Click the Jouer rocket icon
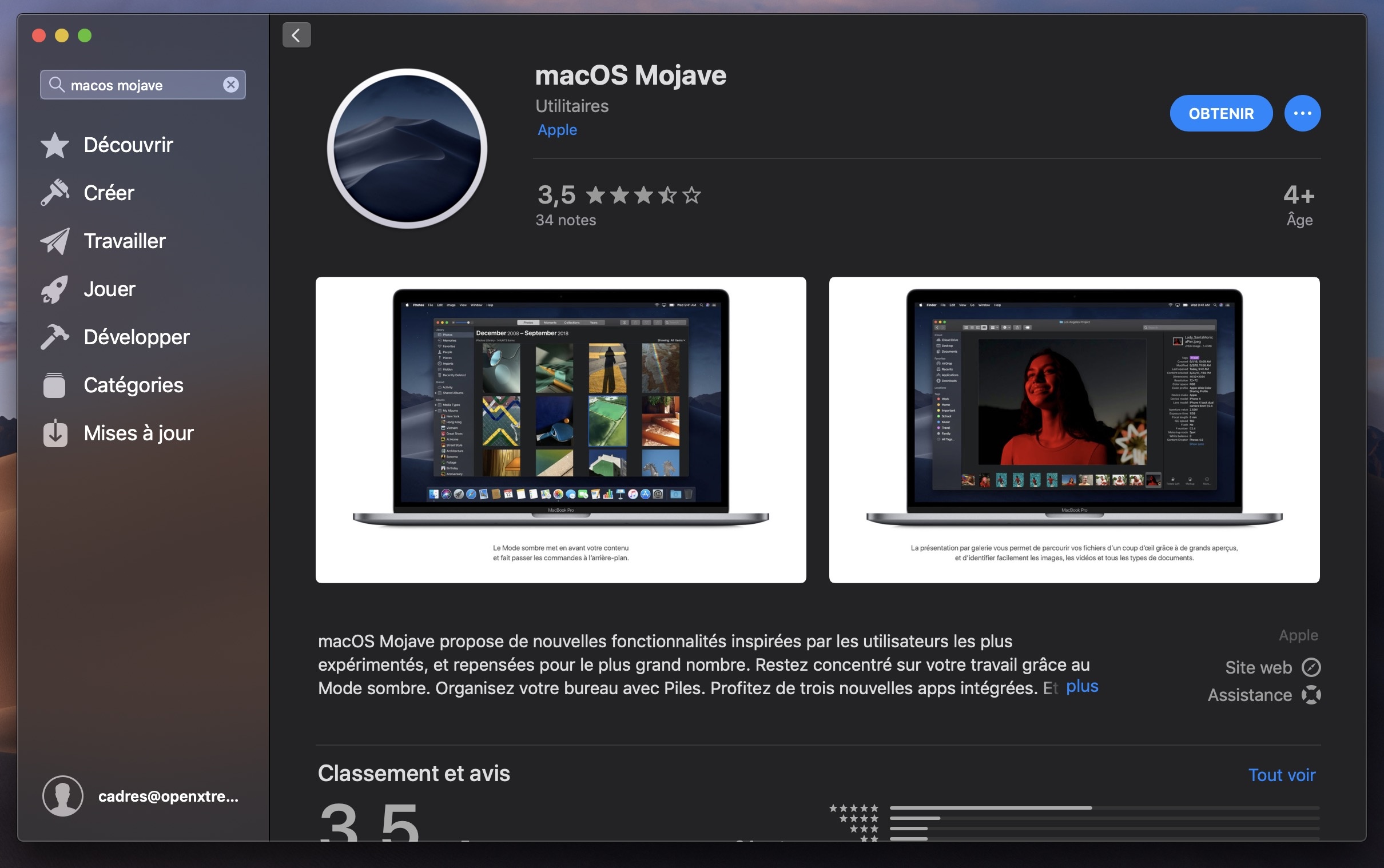This screenshot has height=868, width=1384. (55, 289)
